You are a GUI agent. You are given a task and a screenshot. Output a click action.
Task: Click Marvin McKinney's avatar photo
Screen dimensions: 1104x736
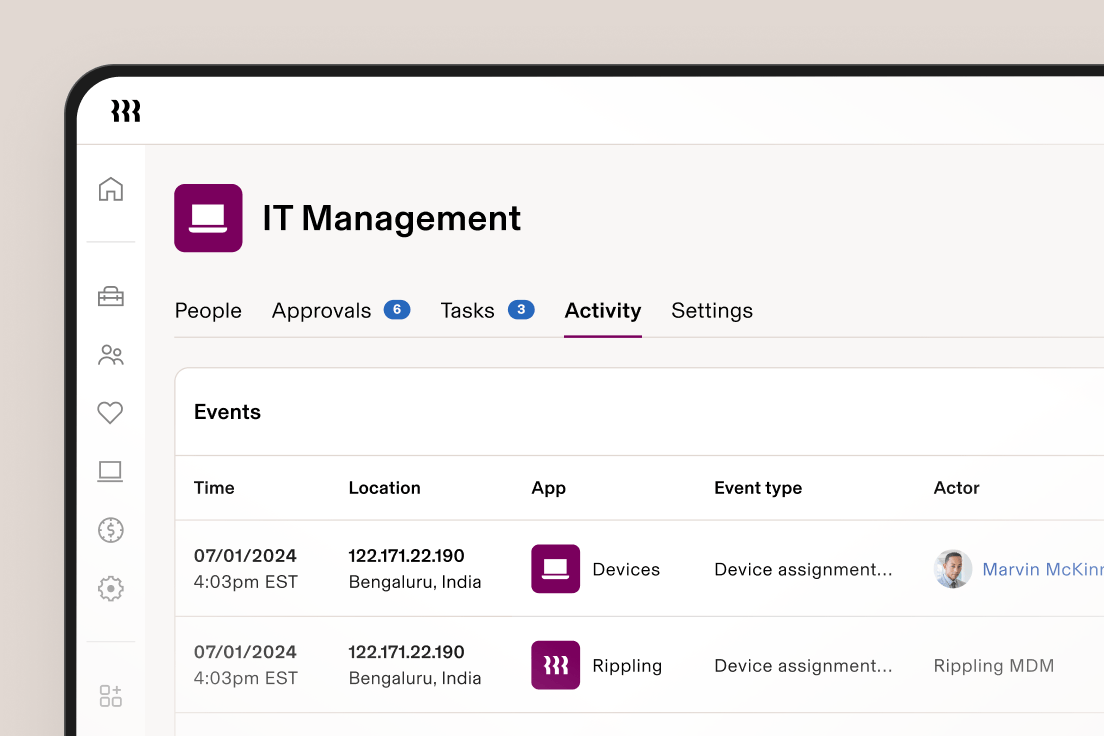click(x=952, y=568)
